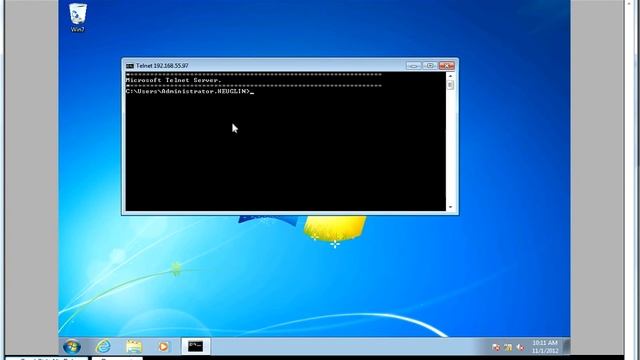Click the Telnet window's scrollbar thumb

tap(450, 84)
